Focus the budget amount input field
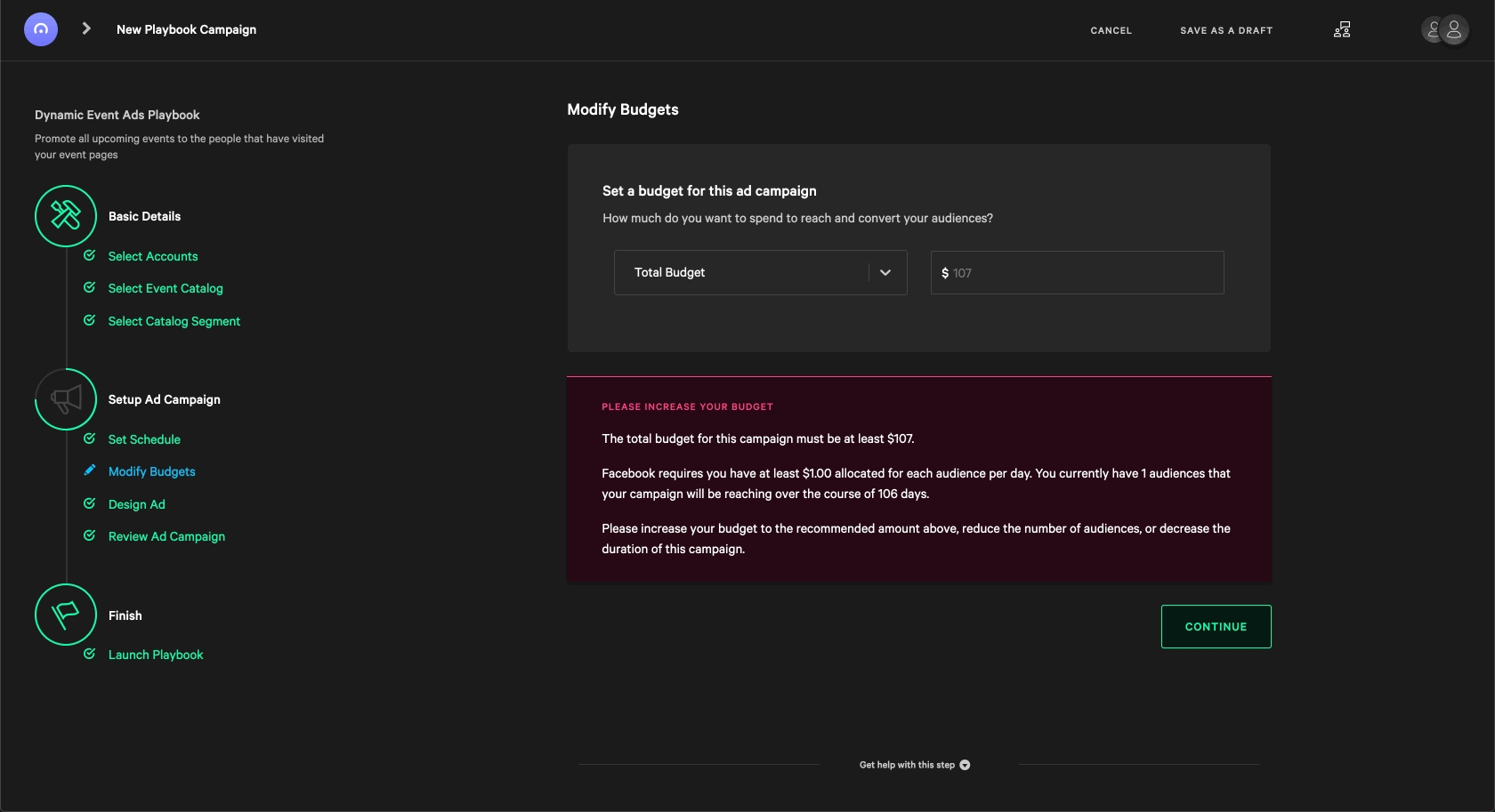Screen dimensions: 1495x812 [1077, 273]
